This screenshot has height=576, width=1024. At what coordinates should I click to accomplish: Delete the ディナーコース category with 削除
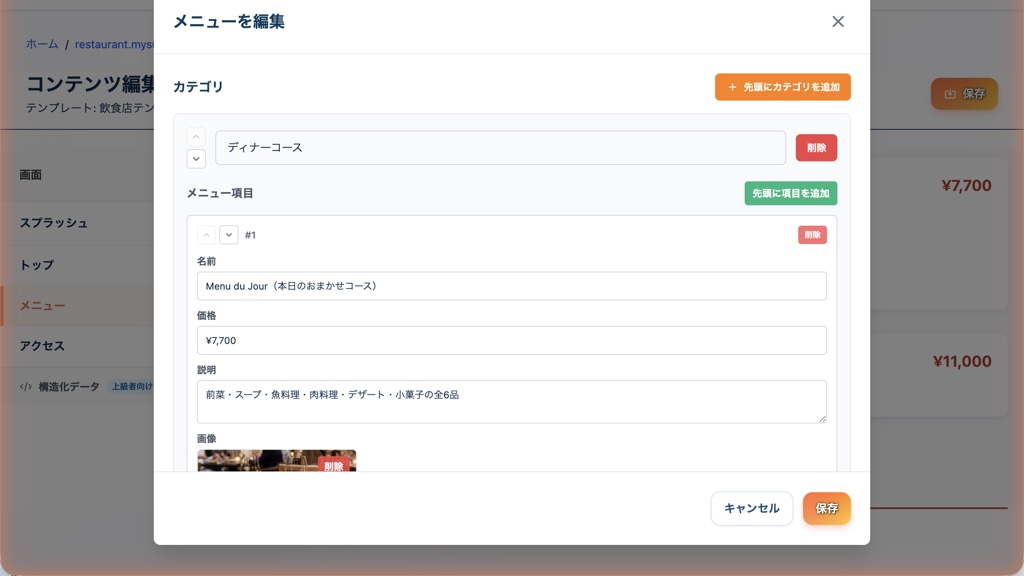[x=816, y=147]
